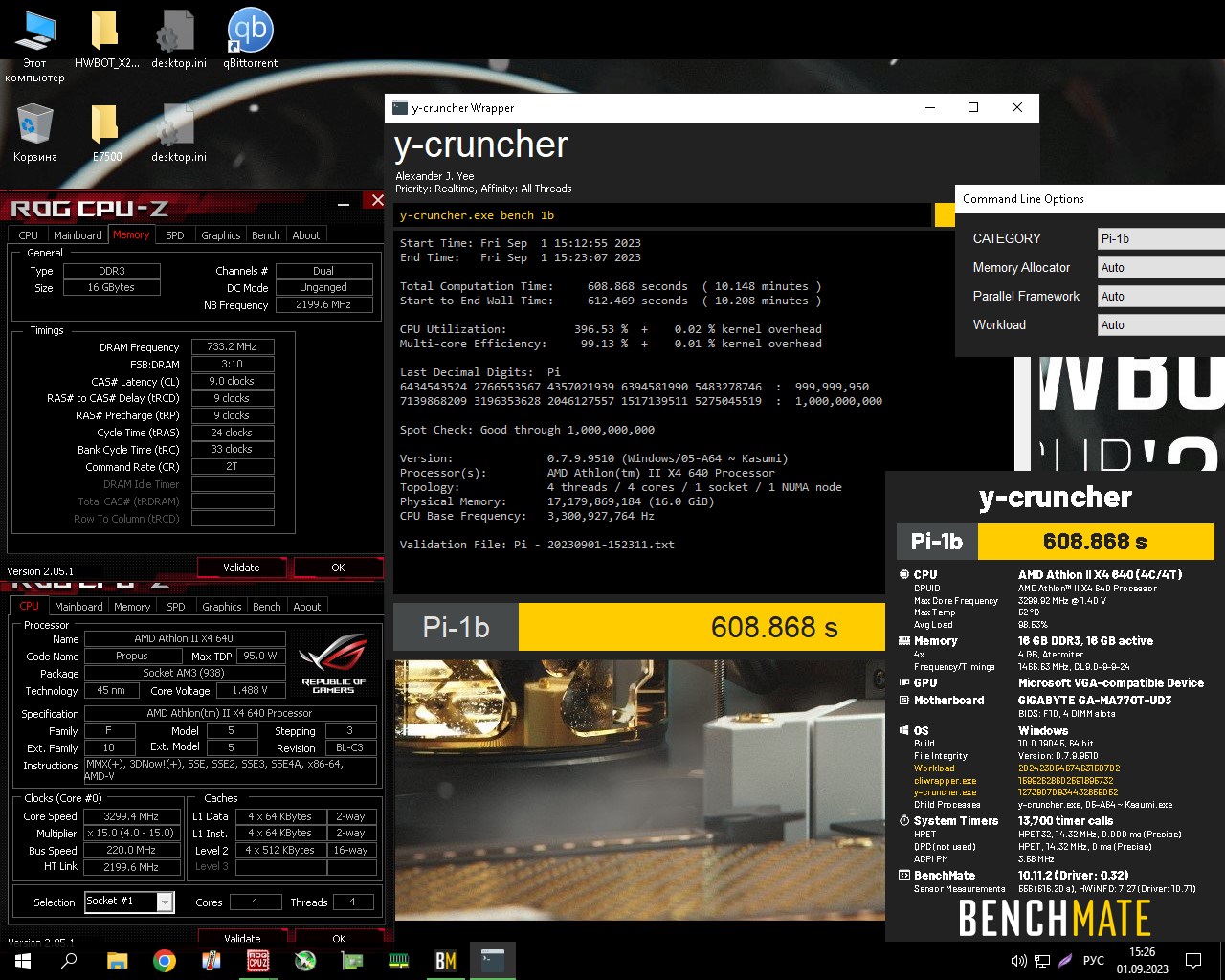Open the network status tray icon
Viewport: 1225px width, 980px height.
(x=1042, y=961)
